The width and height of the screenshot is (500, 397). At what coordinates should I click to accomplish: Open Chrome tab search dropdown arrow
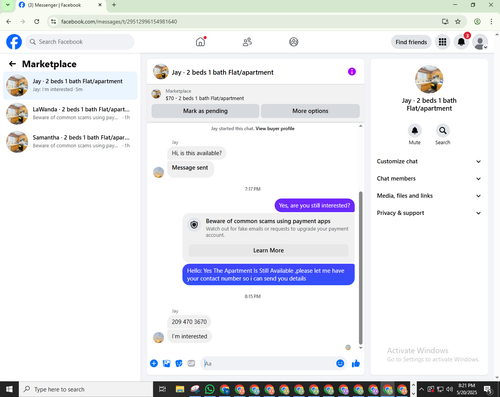pyautogui.click(x=7, y=5)
